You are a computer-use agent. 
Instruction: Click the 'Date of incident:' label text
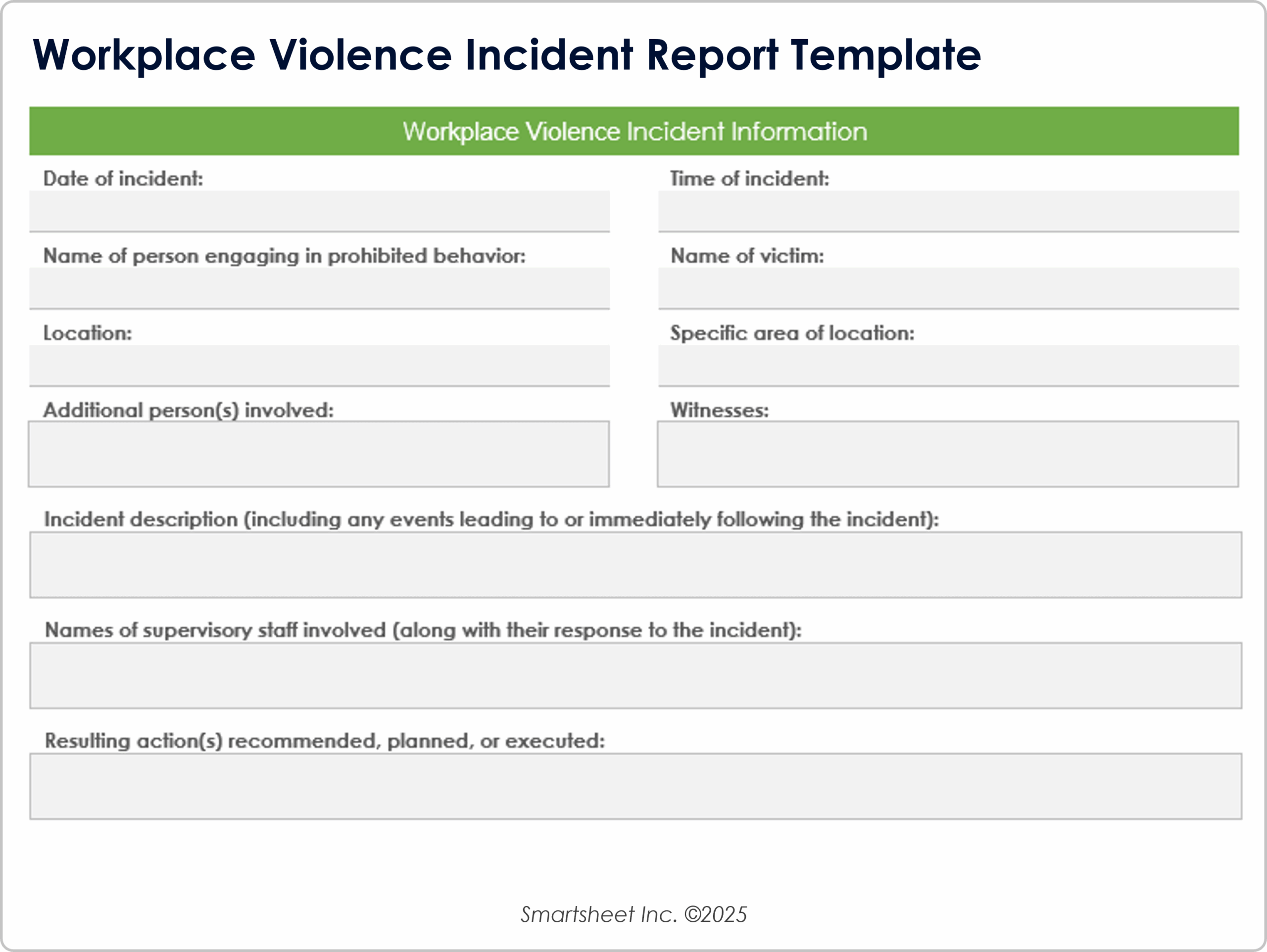tap(123, 179)
